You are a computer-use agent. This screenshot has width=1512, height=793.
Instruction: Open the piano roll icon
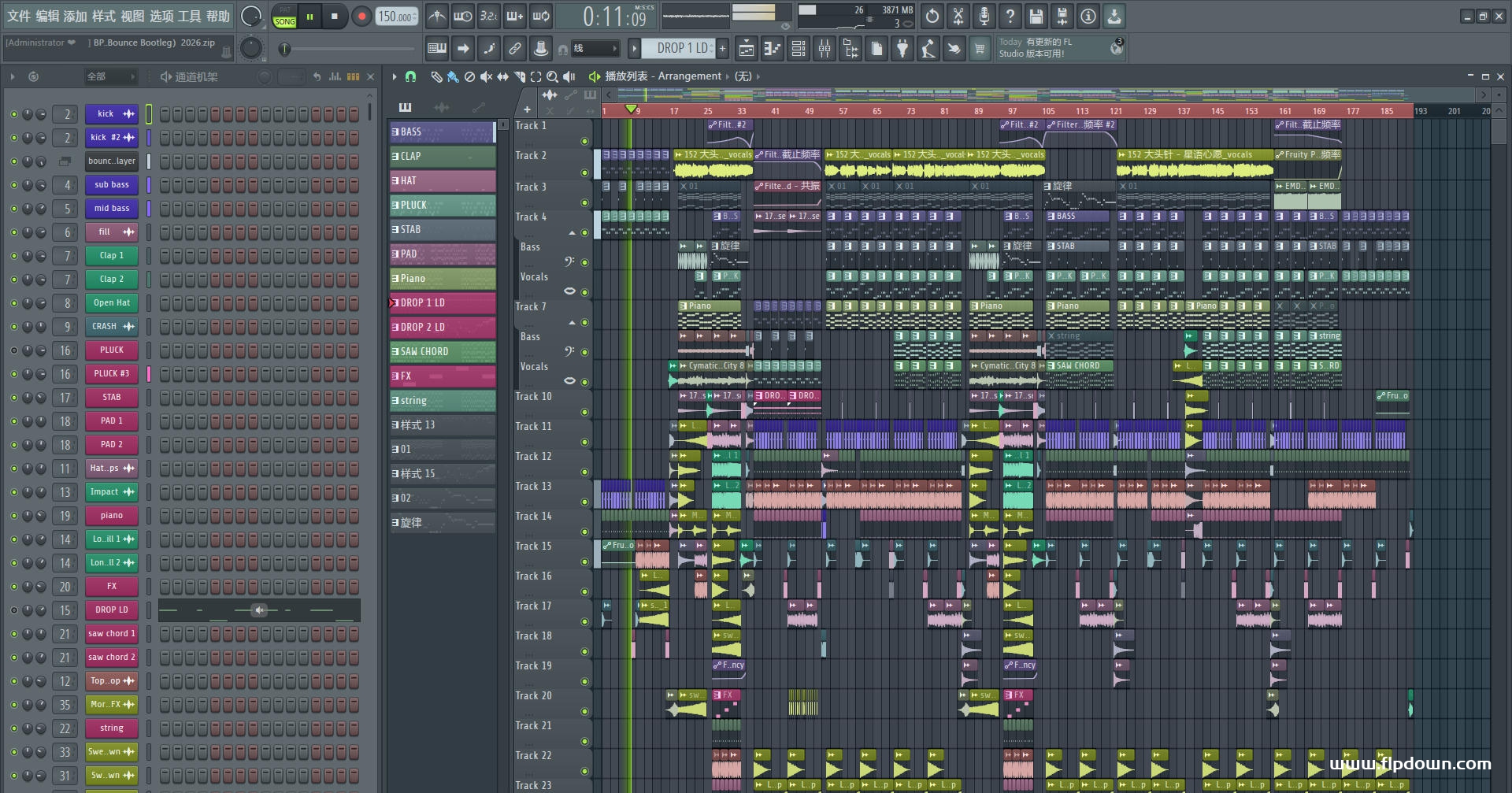pos(773,49)
